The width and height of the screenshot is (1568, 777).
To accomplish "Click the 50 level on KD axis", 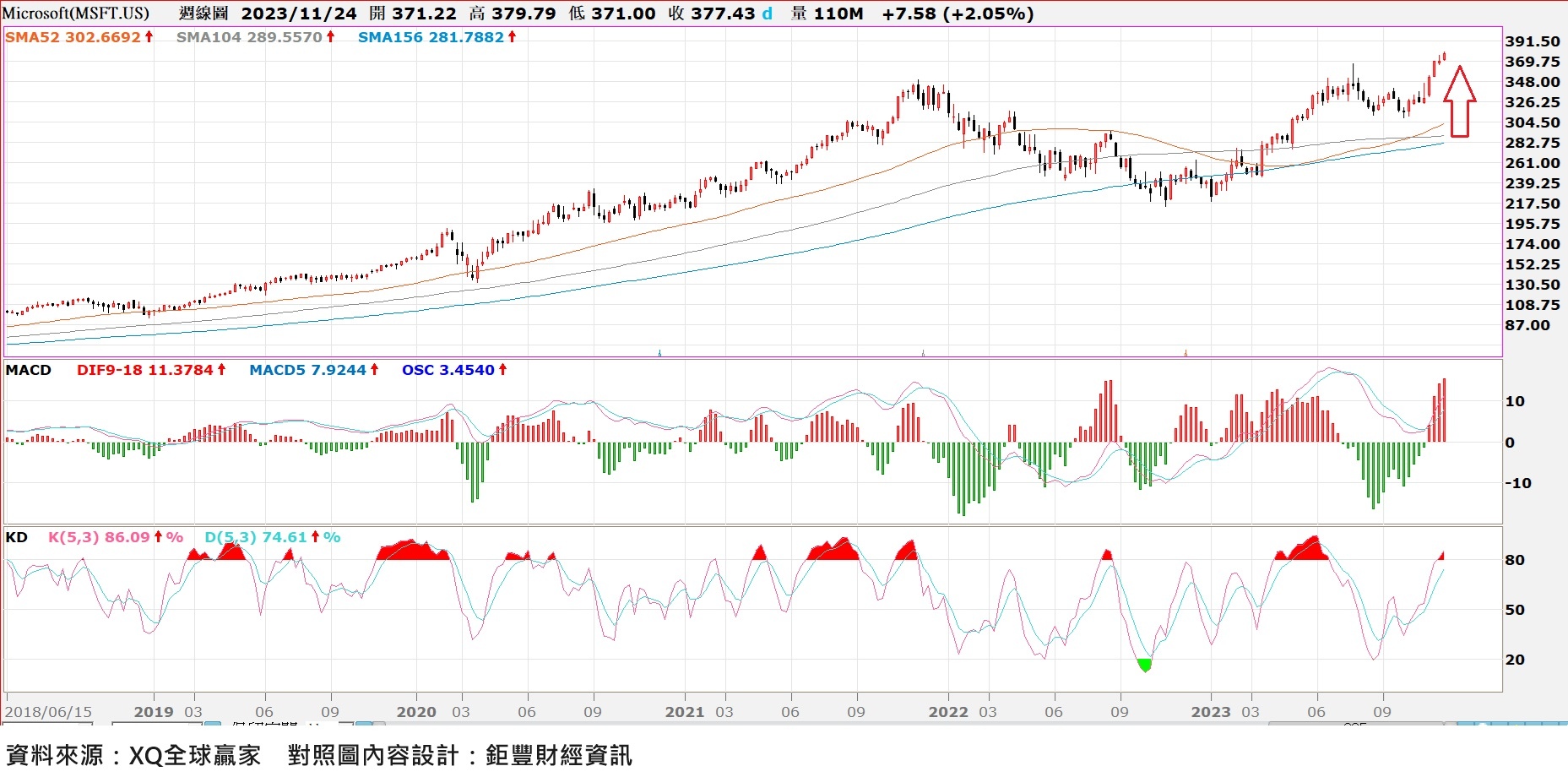I will (x=1515, y=610).
